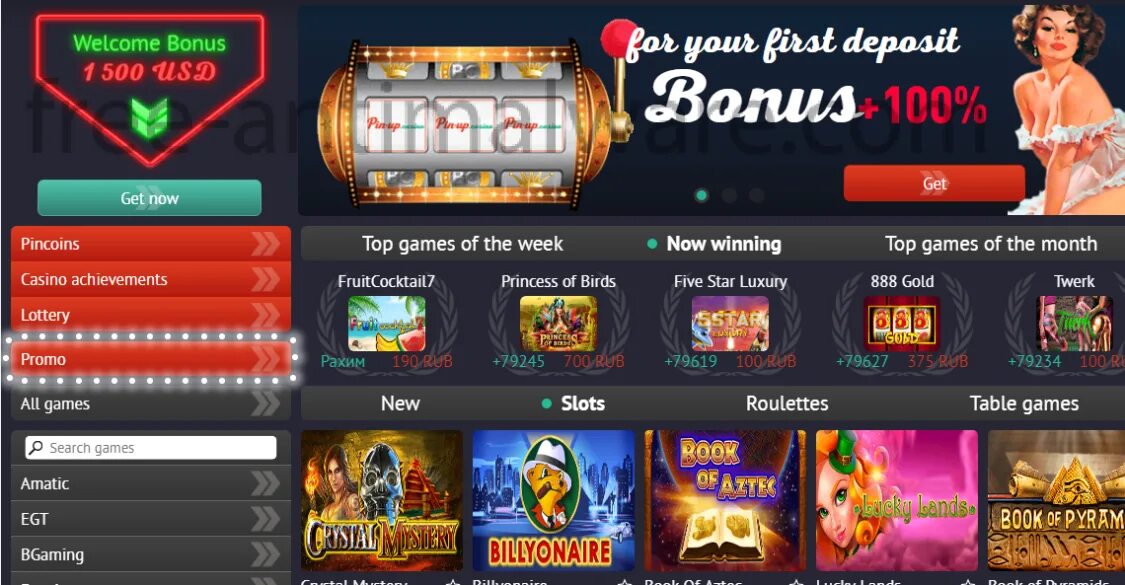Viewport: 1125px width, 585px height.
Task: Click the red Get bonus button
Action: point(934,184)
